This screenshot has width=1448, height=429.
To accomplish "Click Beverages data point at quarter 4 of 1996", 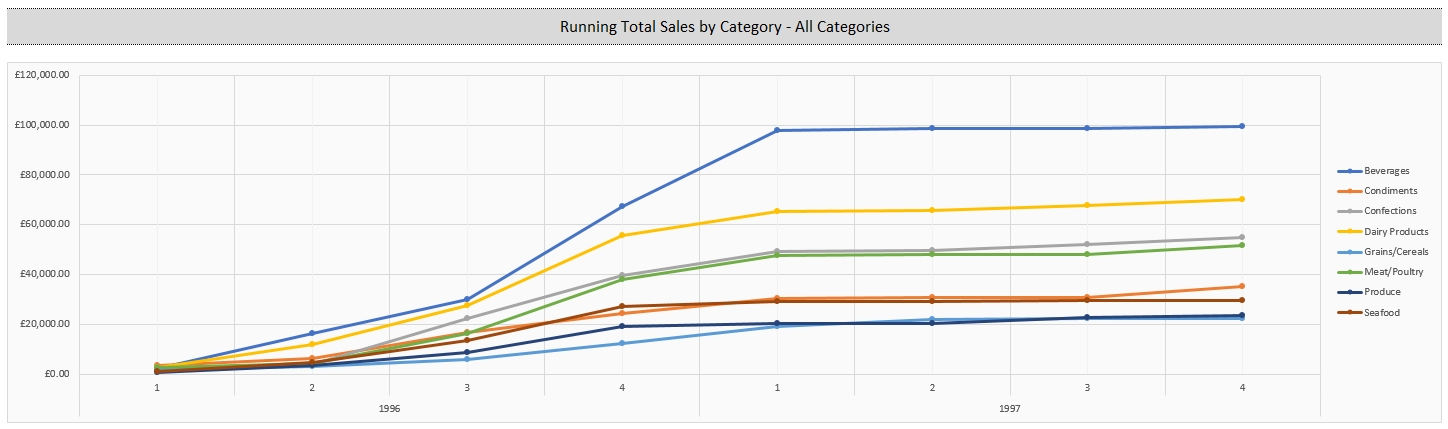I will coord(622,206).
